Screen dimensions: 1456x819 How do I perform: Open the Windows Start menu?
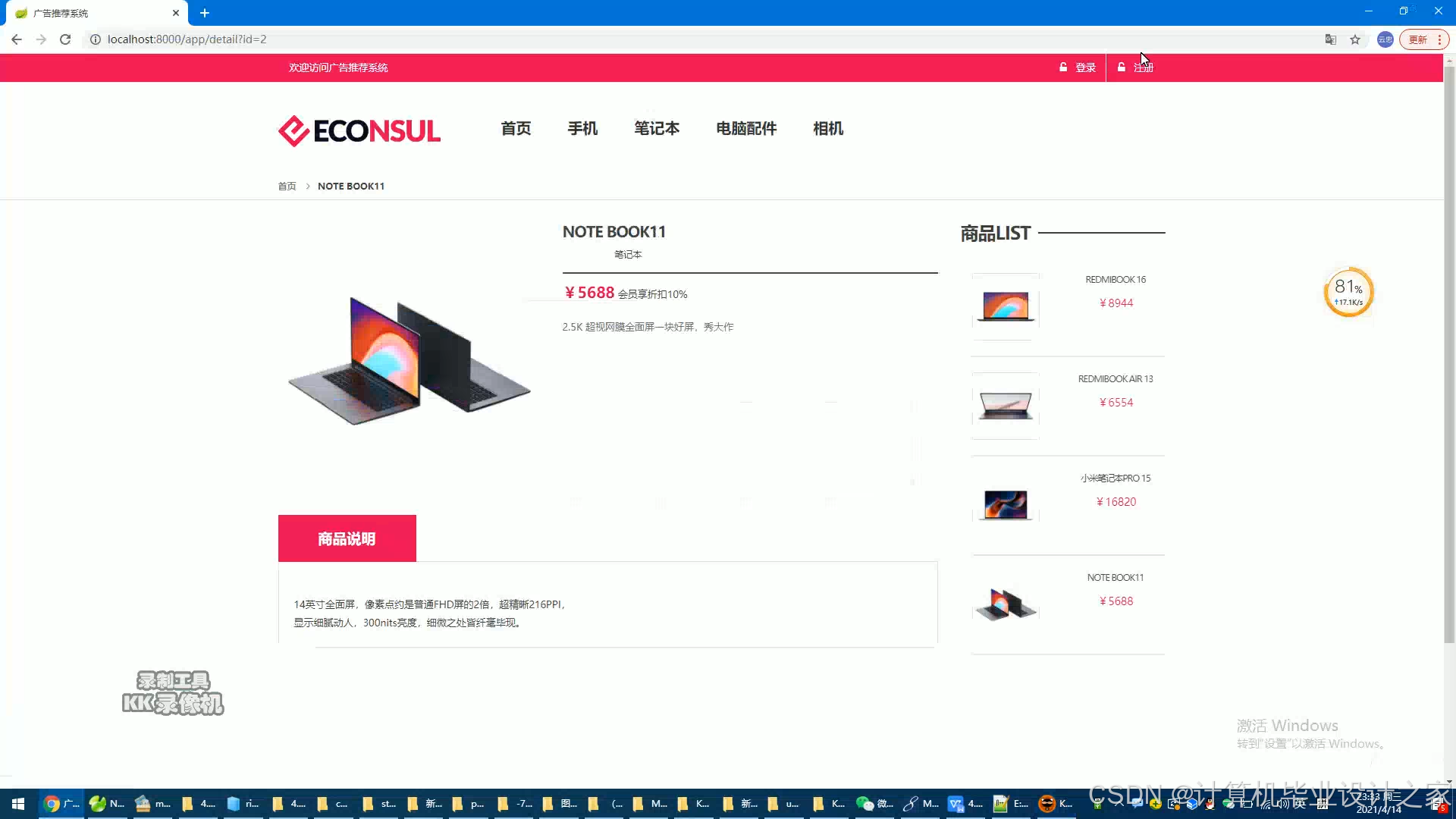tap(18, 804)
